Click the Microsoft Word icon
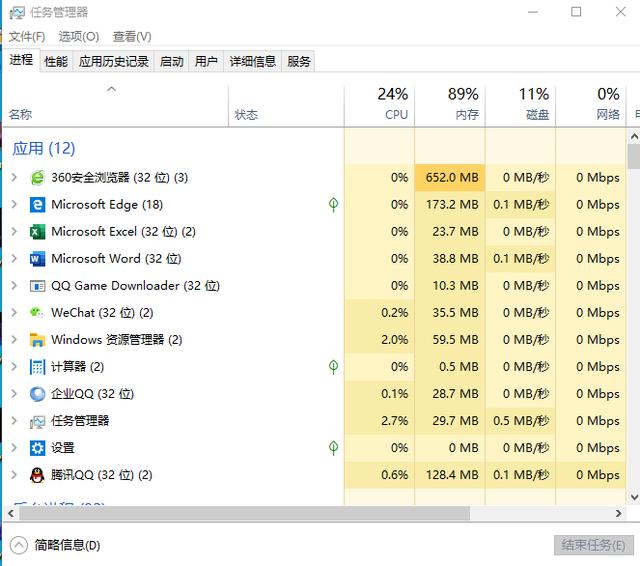The width and height of the screenshot is (640, 566). 37,259
